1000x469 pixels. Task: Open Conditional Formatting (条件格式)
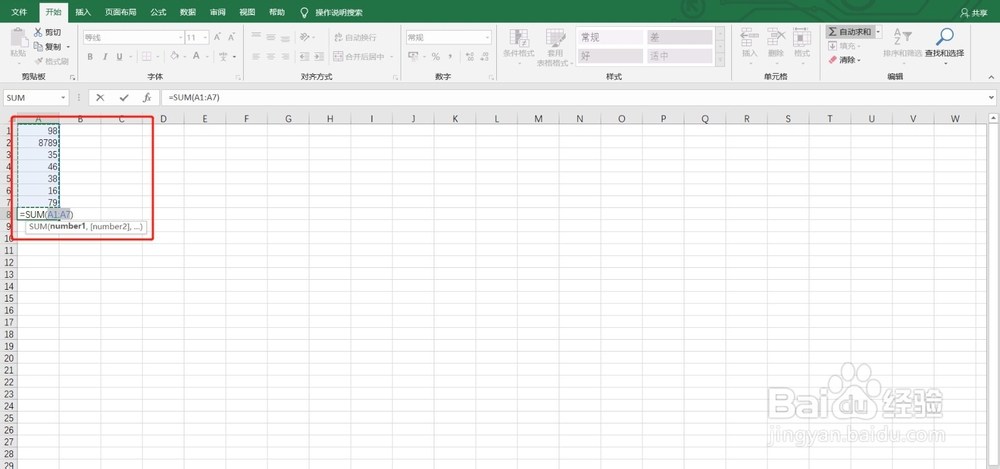518,46
